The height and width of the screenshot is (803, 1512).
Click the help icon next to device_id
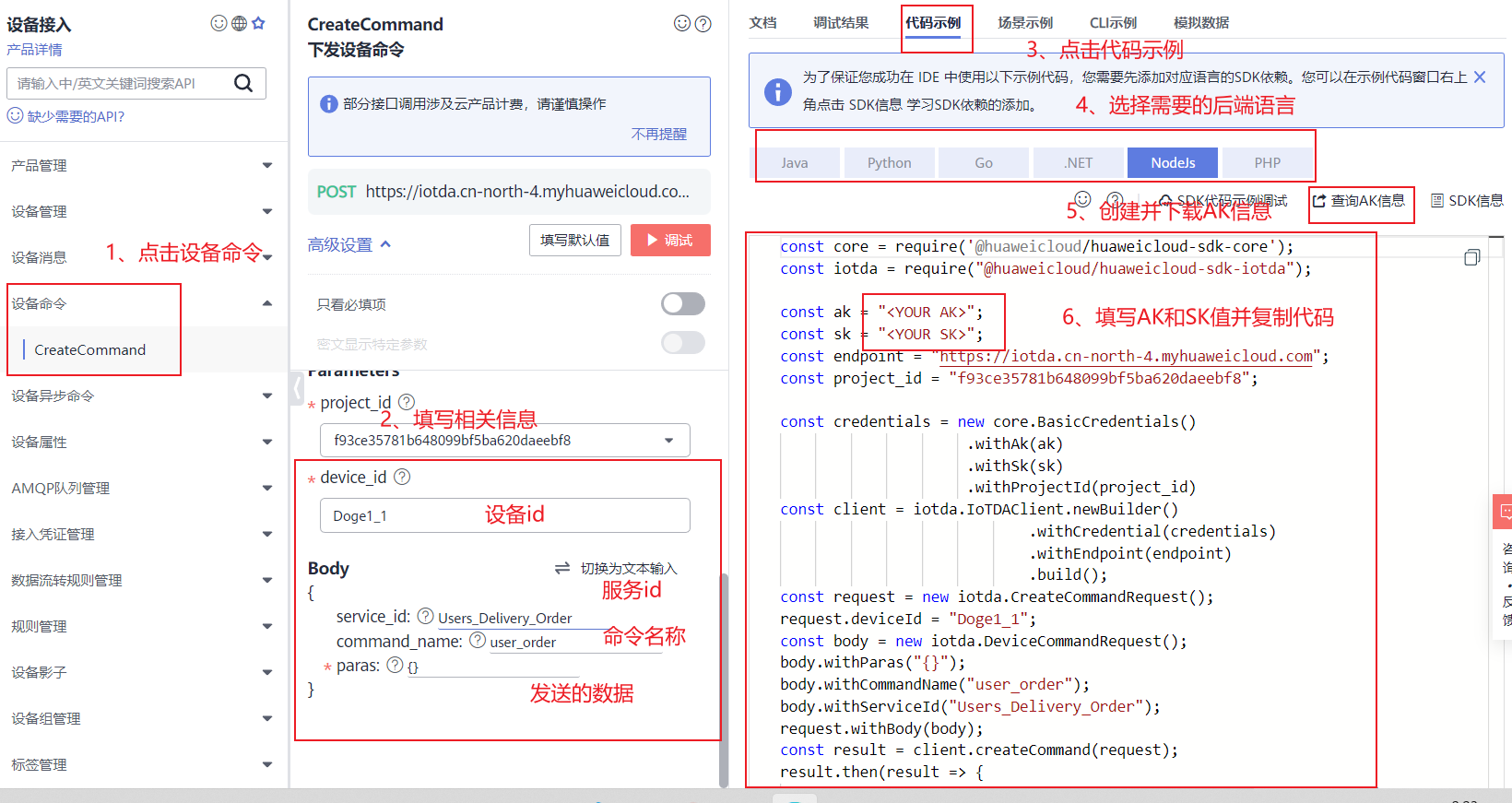(x=402, y=477)
